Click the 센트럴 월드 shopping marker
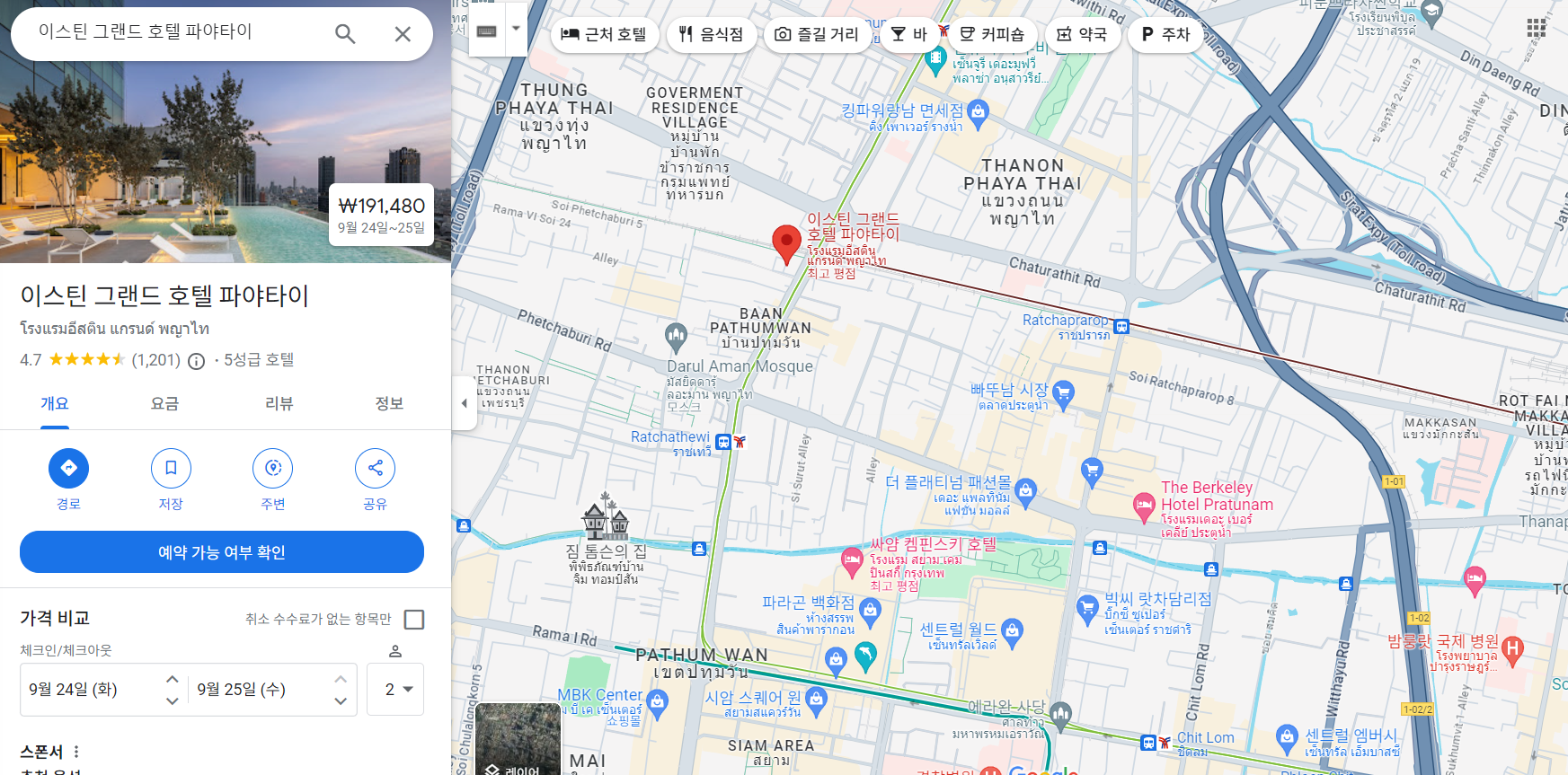Viewport: 1568px width, 775px height. [x=1012, y=632]
